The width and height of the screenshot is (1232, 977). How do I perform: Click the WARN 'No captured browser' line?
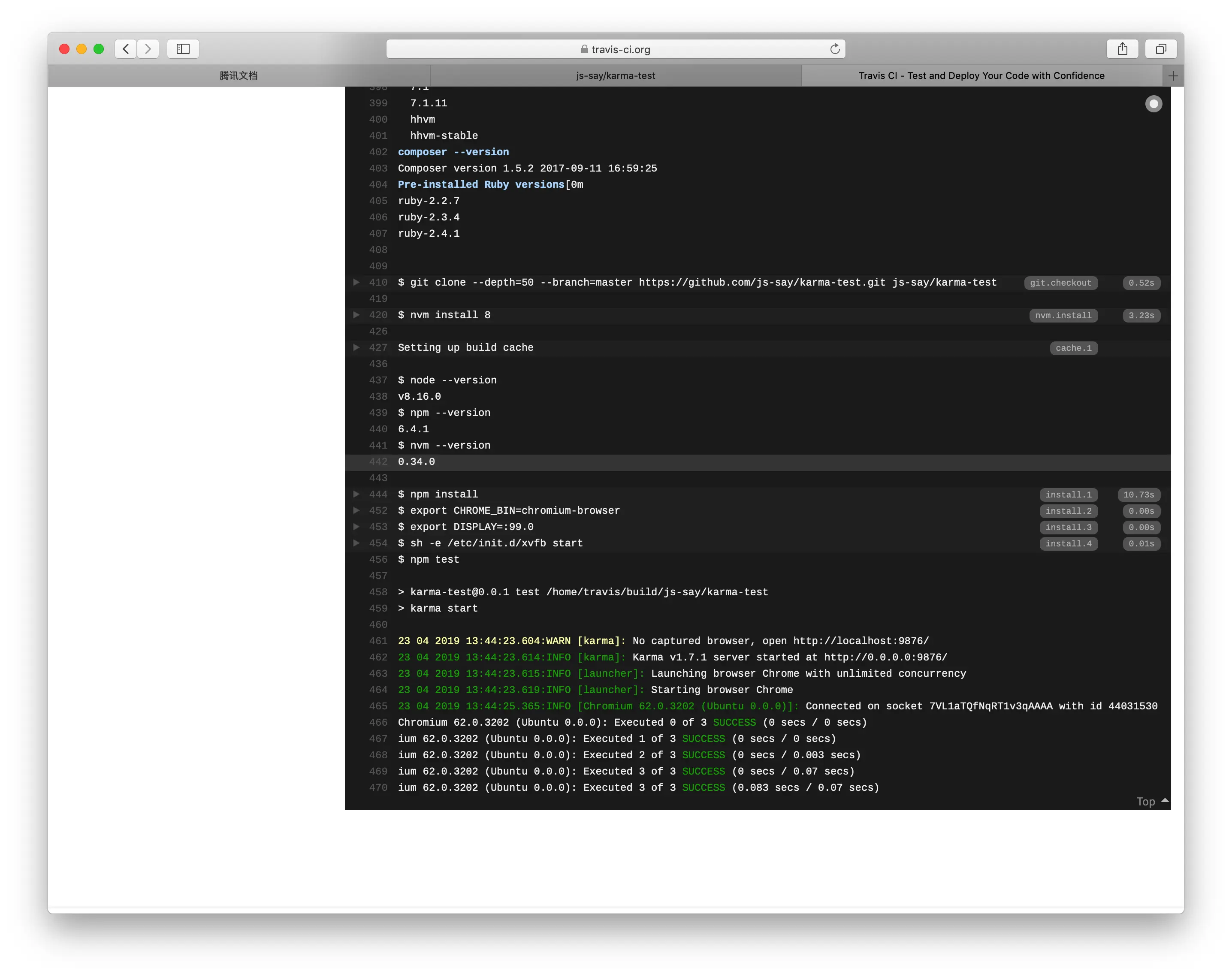point(664,641)
